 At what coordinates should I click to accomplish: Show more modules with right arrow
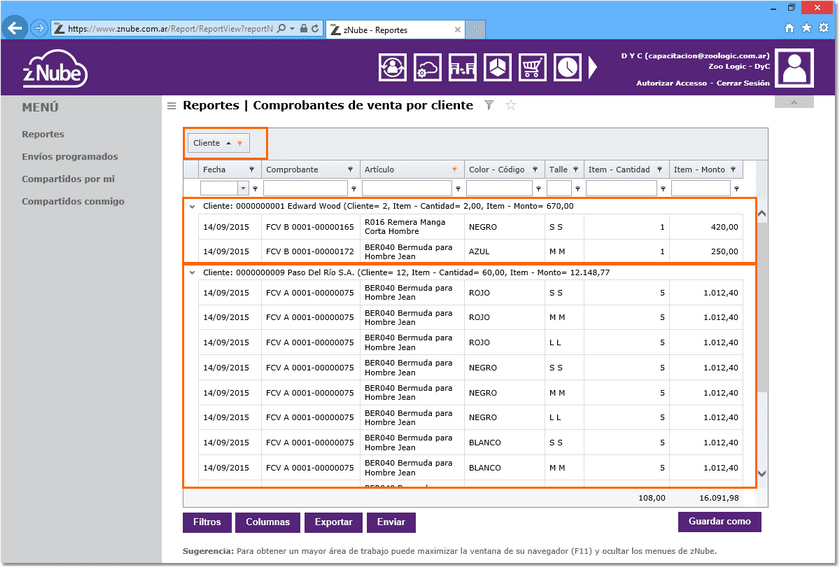point(592,68)
